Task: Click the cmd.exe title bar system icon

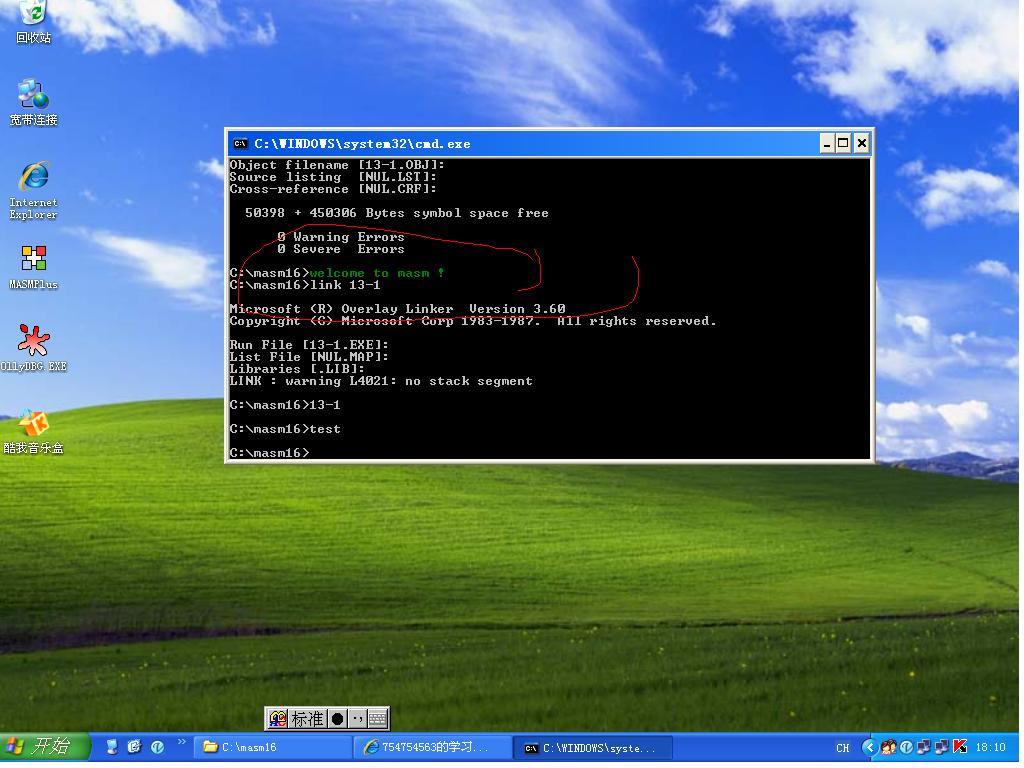Action: (240, 144)
